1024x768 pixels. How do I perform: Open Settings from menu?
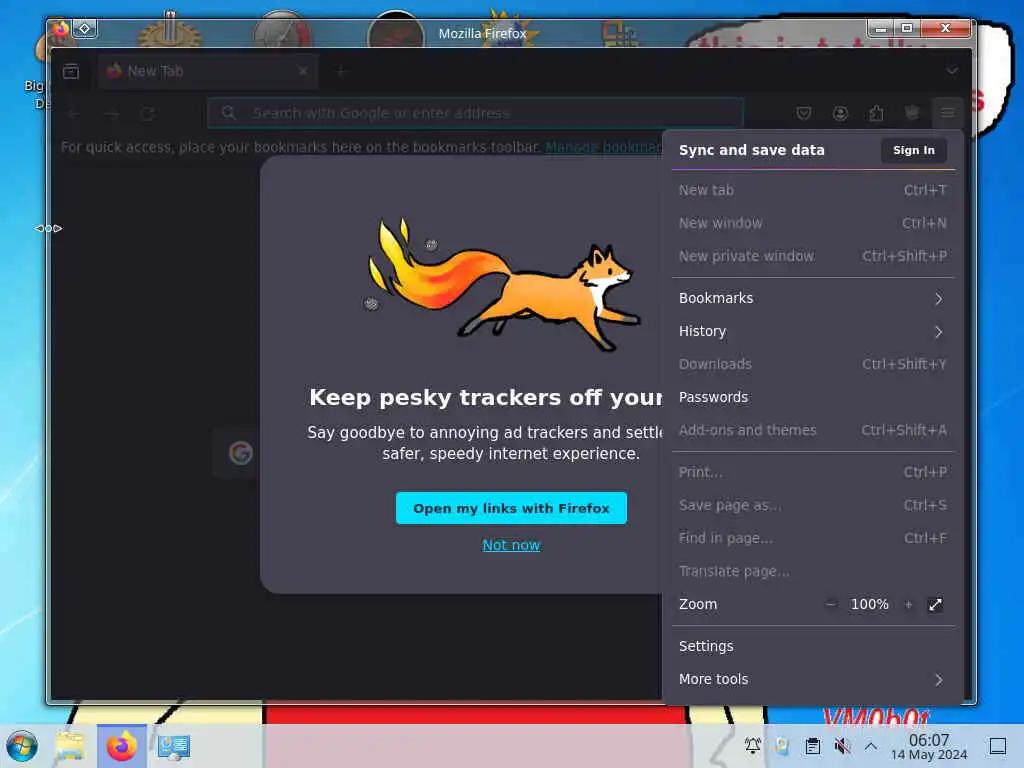812,647
